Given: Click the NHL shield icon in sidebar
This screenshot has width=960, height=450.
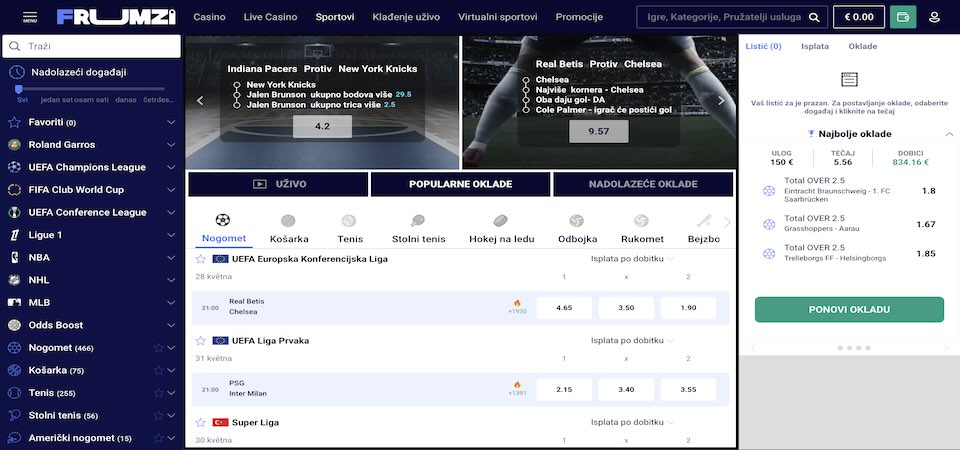Looking at the screenshot, I should click(15, 280).
